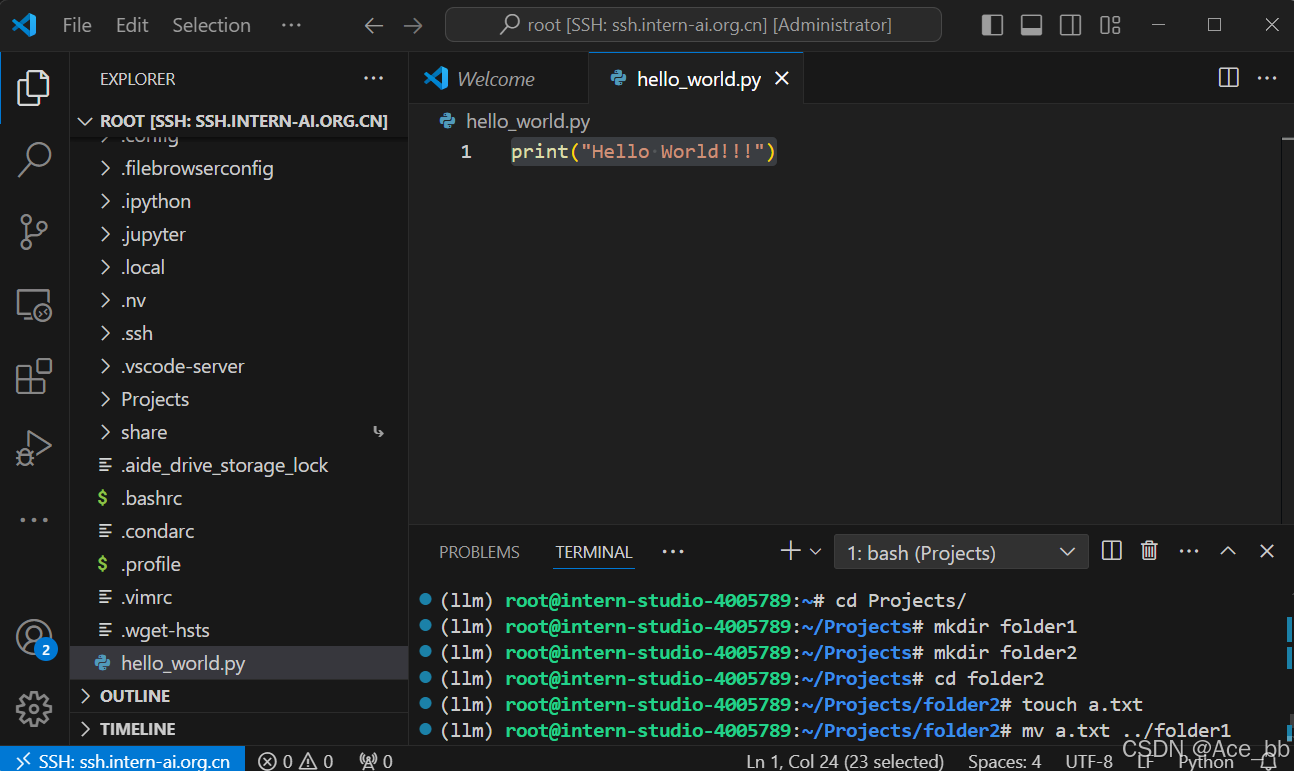The width and height of the screenshot is (1294, 771).
Task: Open the Manage gear menu
Action: pos(34,708)
